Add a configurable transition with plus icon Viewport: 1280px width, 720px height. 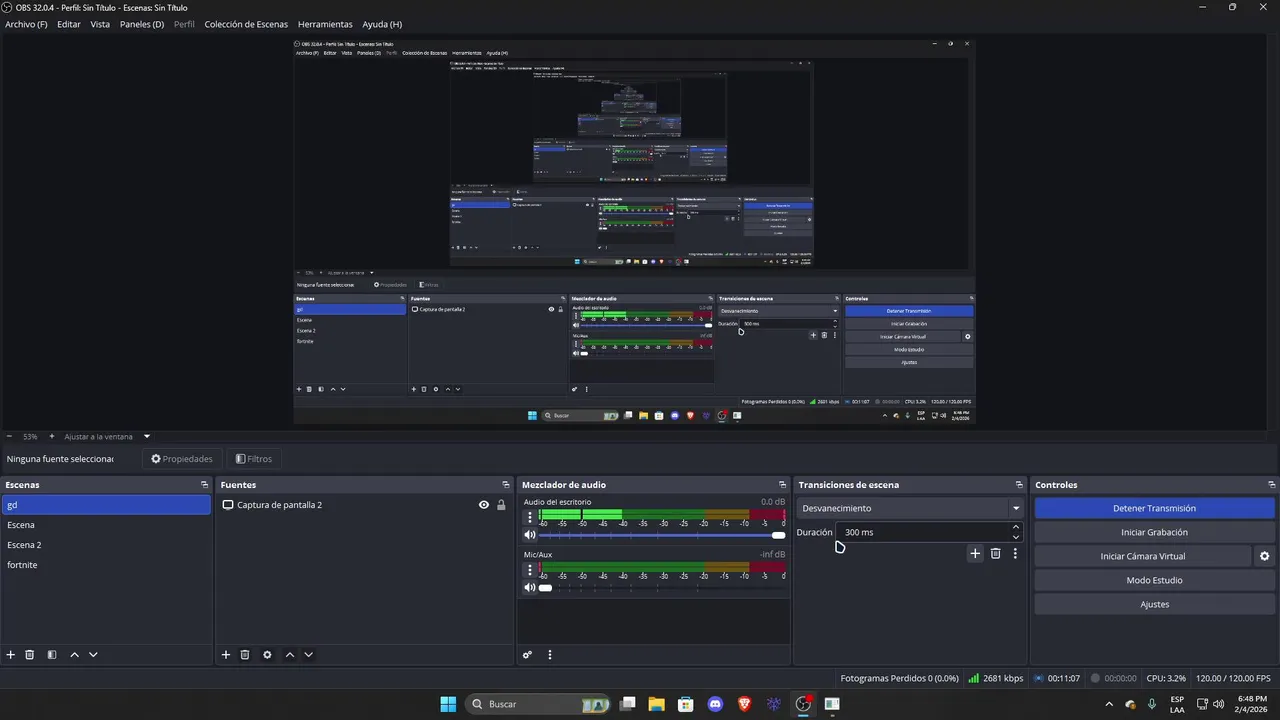pyautogui.click(x=975, y=553)
